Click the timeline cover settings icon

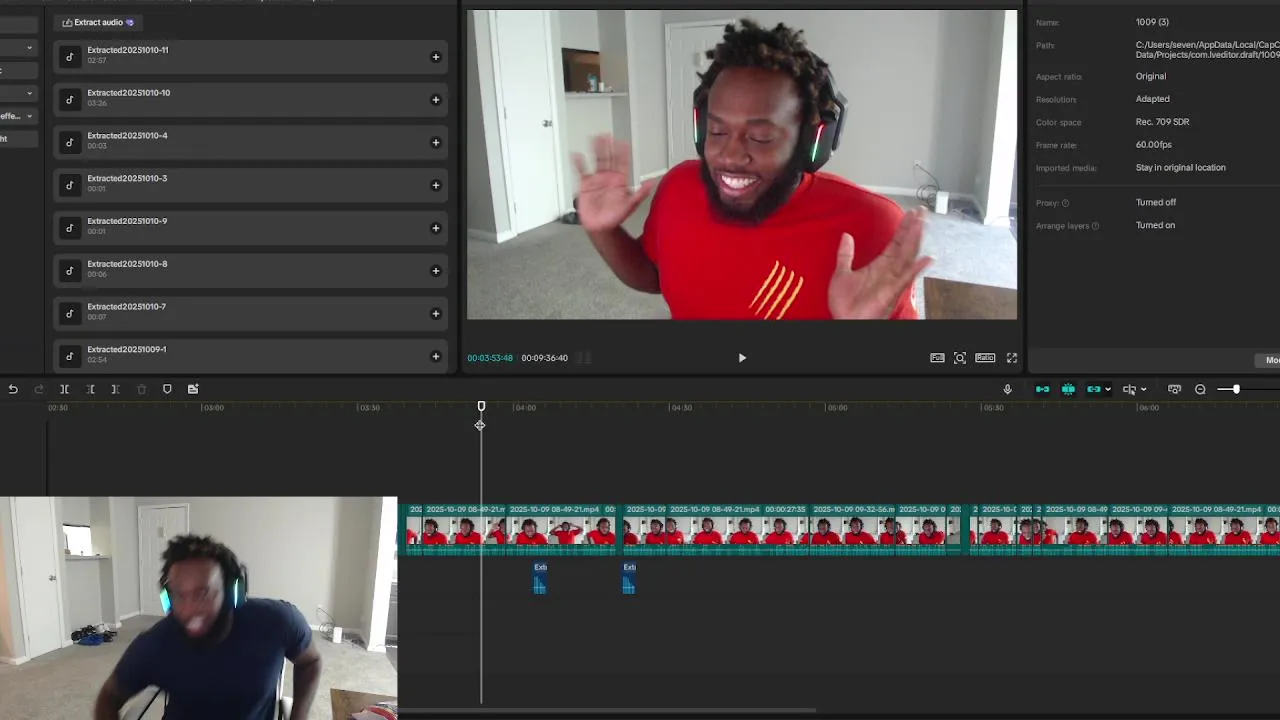tap(1174, 389)
